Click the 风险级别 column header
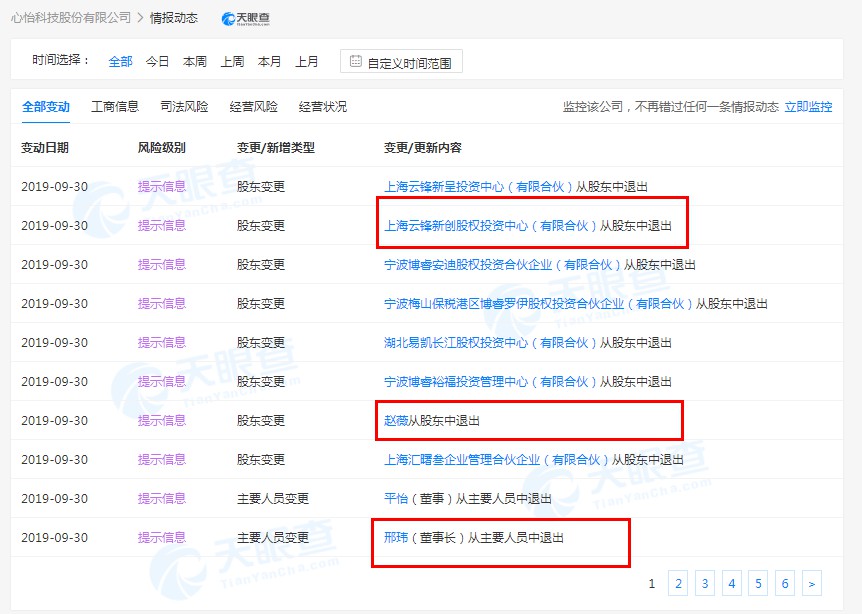 (162, 148)
